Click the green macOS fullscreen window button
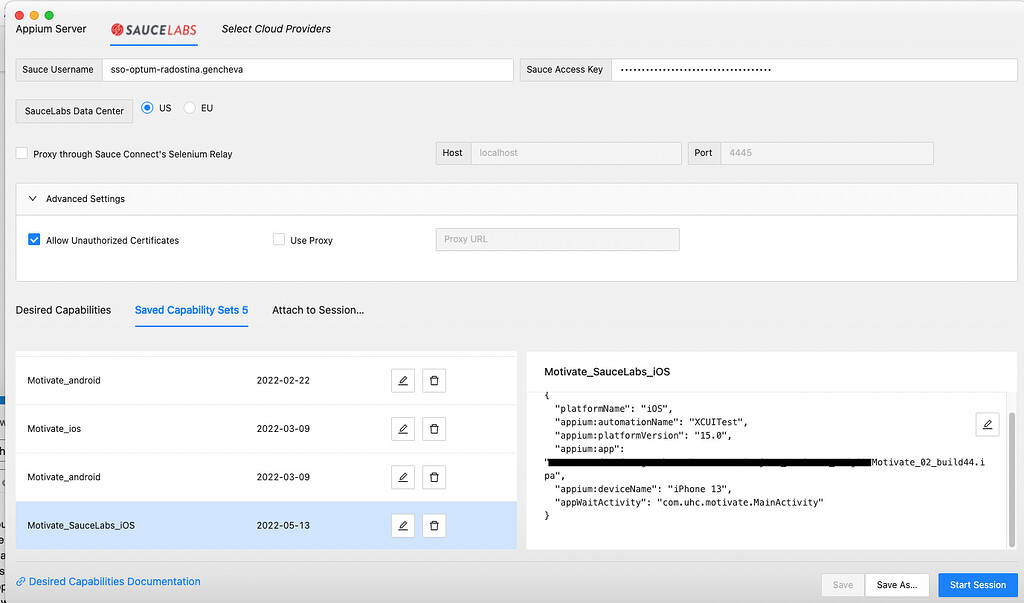 point(49,15)
